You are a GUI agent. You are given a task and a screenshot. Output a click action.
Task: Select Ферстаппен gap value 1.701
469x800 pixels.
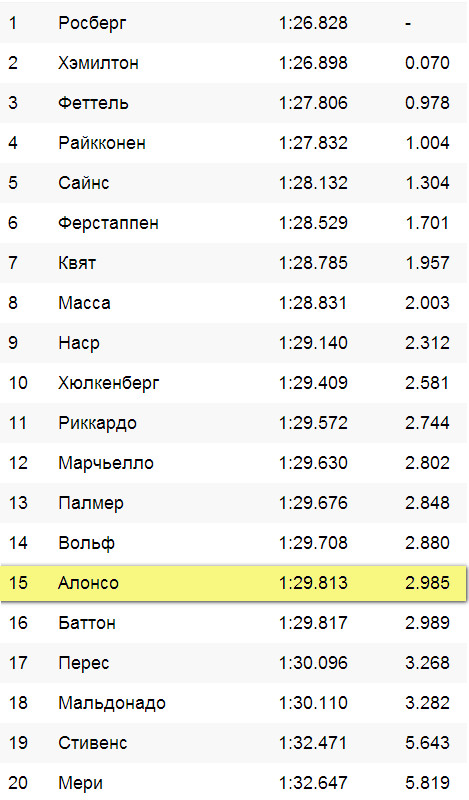pos(427,223)
